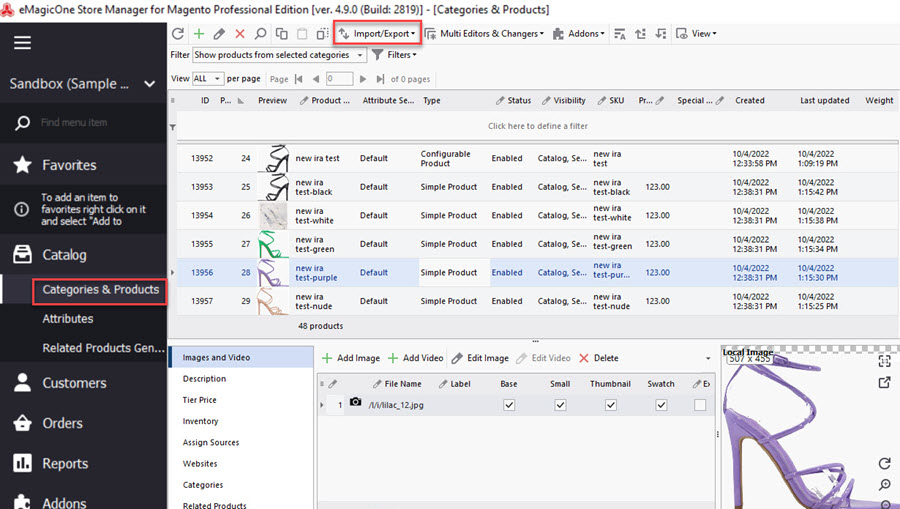Viewport: 900px width, 509px height.
Task: Click Add Image button
Action: 351,358
